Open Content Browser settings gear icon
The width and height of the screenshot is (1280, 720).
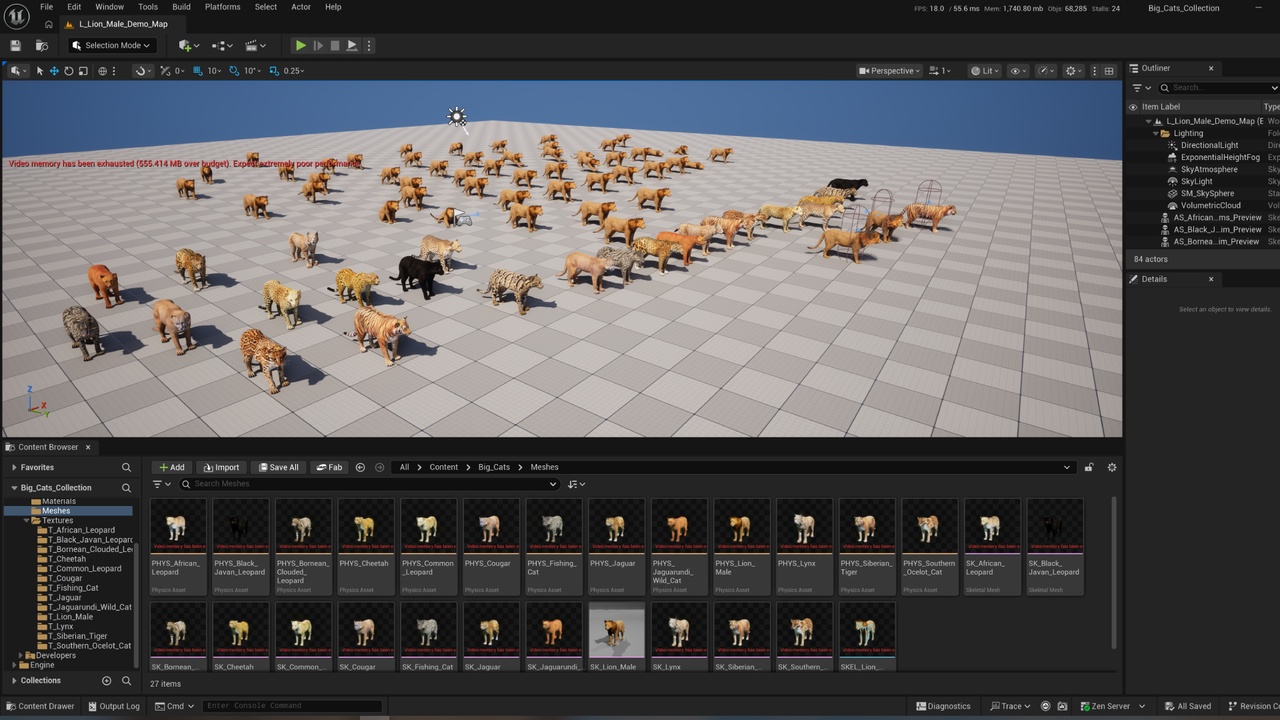tap(1111, 467)
